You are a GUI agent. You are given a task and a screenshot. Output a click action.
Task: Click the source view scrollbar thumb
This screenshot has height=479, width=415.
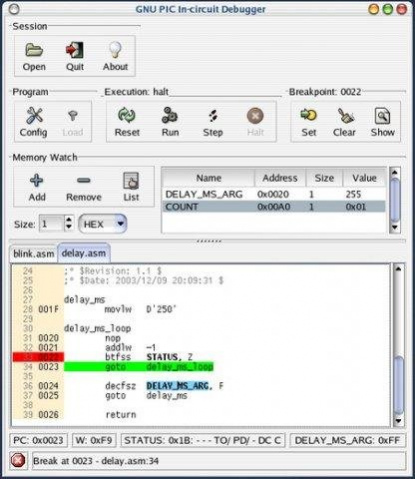coord(398,385)
